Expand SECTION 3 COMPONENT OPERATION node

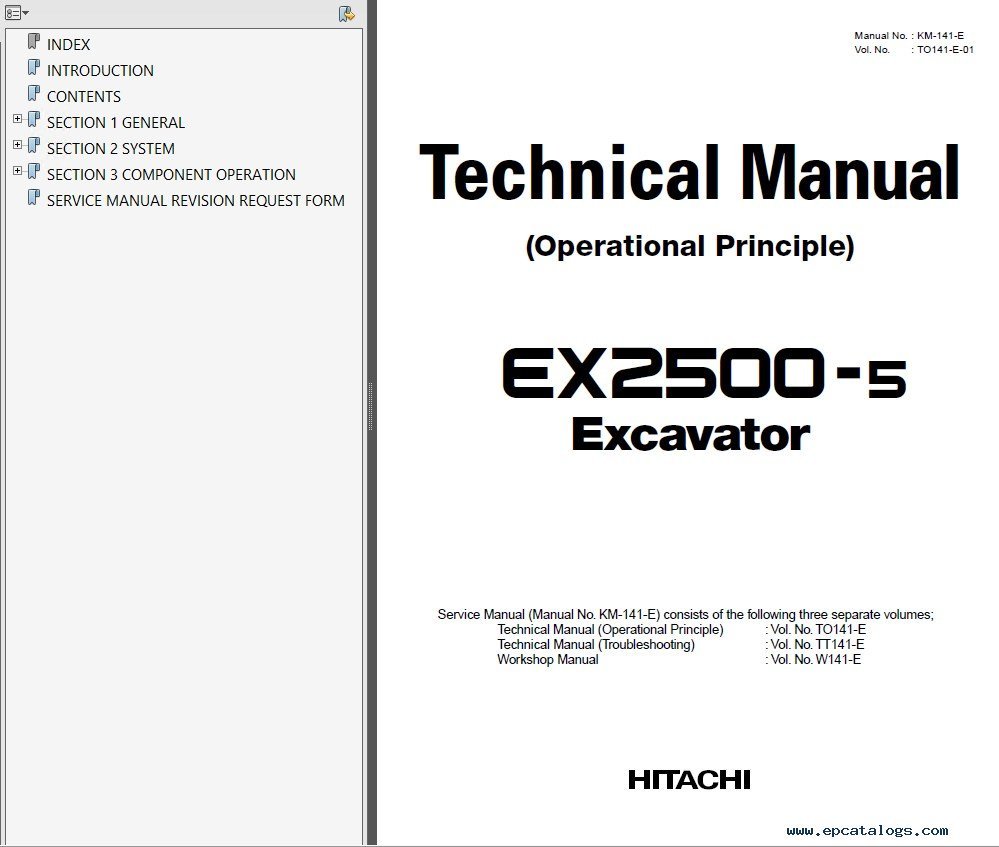[x=17, y=171]
